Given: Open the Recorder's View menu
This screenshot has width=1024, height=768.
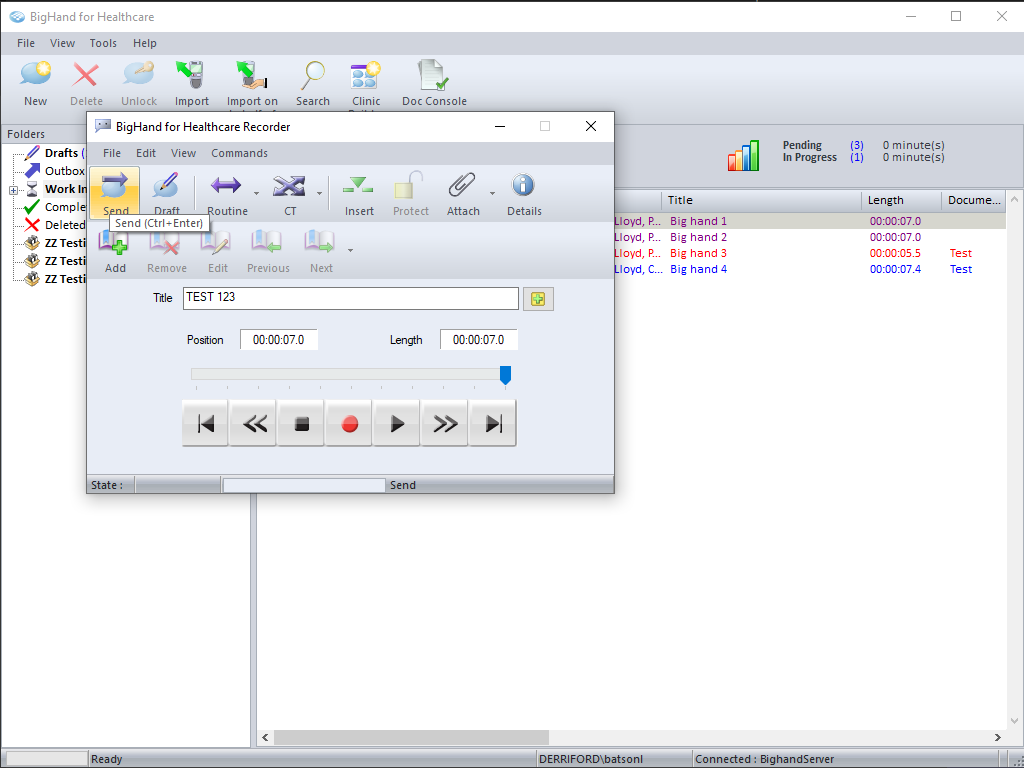Looking at the screenshot, I should (184, 153).
